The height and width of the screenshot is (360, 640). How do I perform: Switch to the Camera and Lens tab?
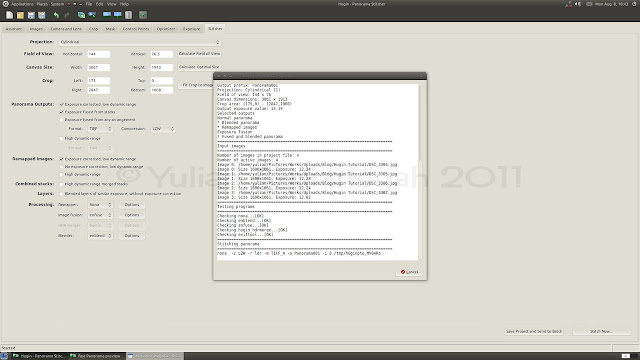click(66, 29)
